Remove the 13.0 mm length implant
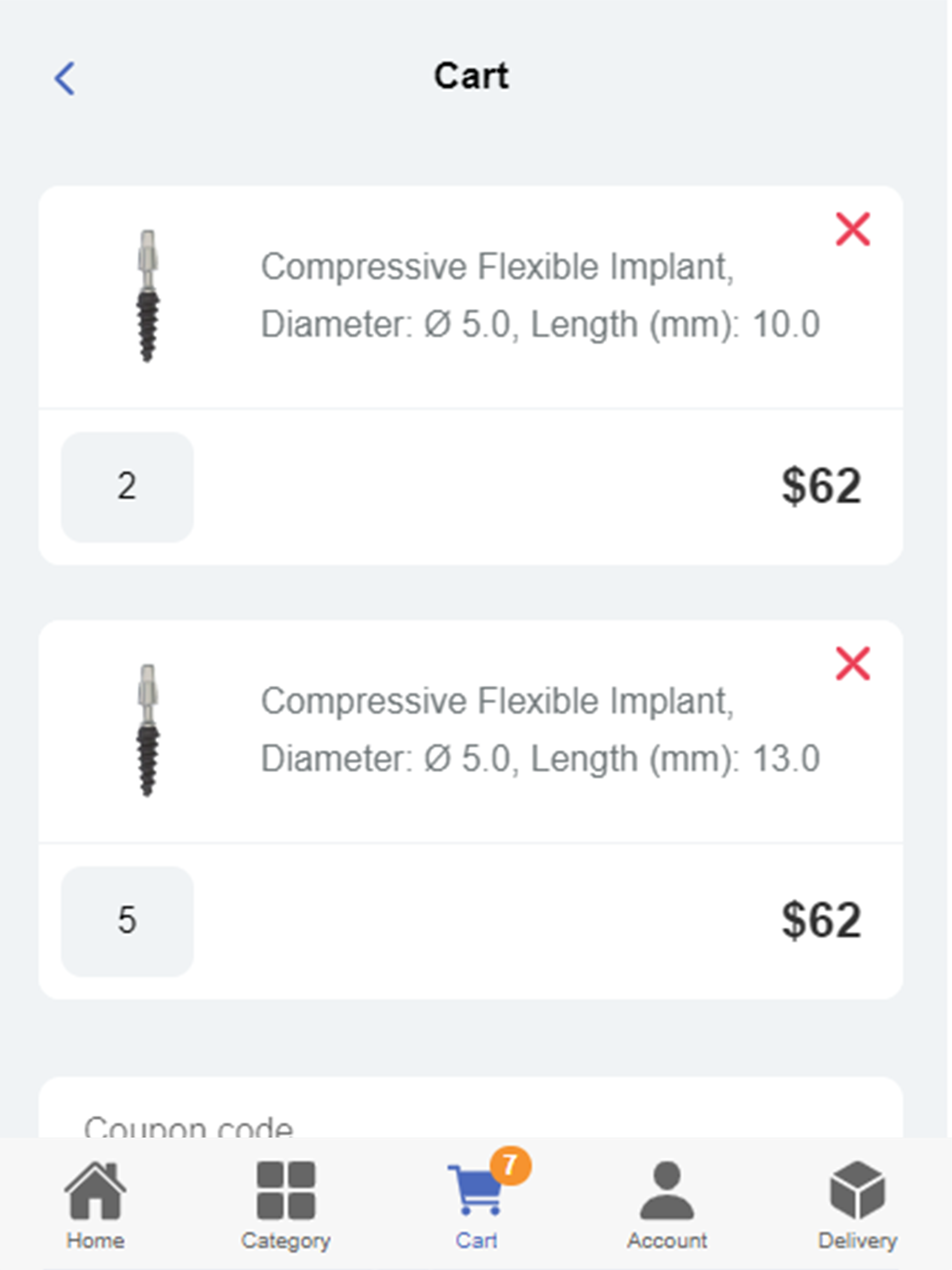 pyautogui.click(x=853, y=664)
